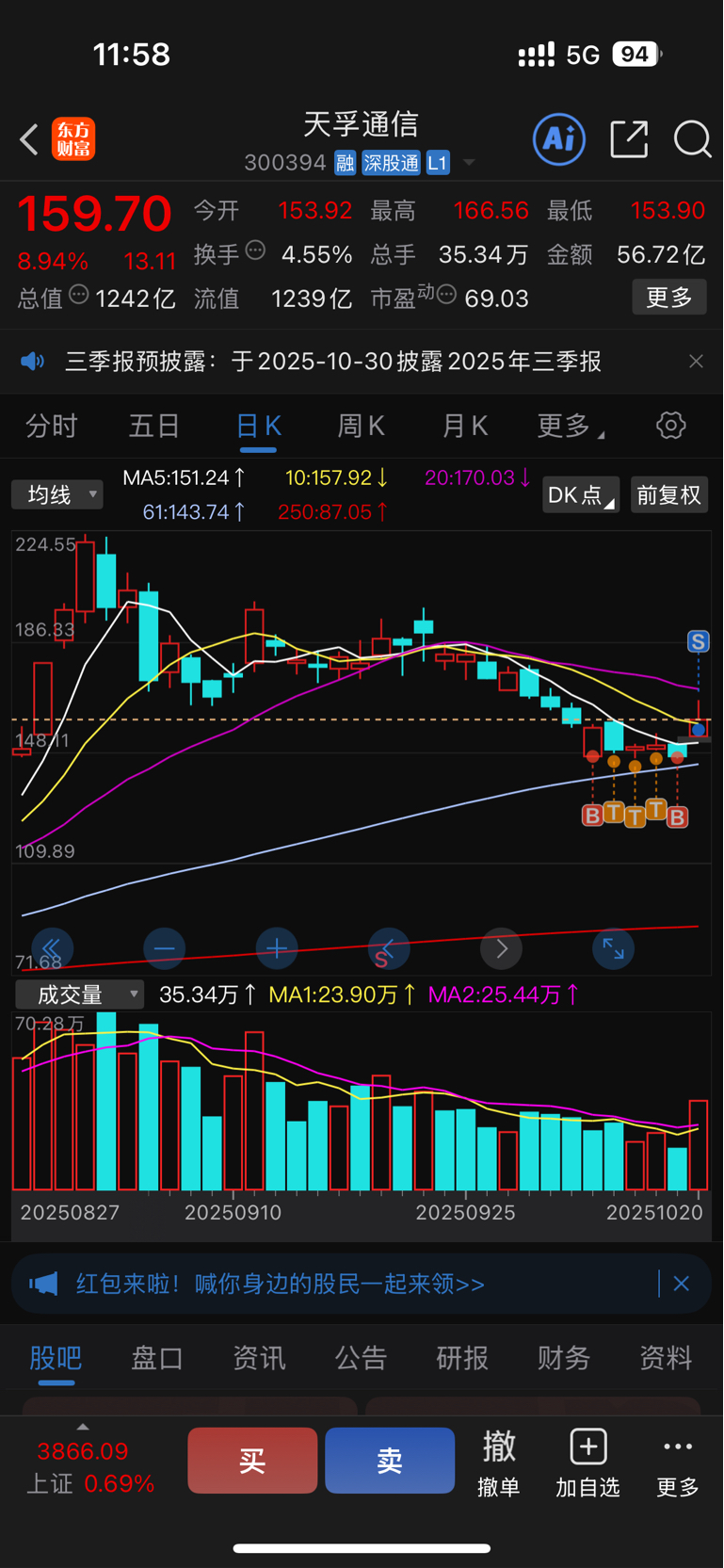Zoom out chart with minus button
The height and width of the screenshot is (1568, 724).
point(164,948)
